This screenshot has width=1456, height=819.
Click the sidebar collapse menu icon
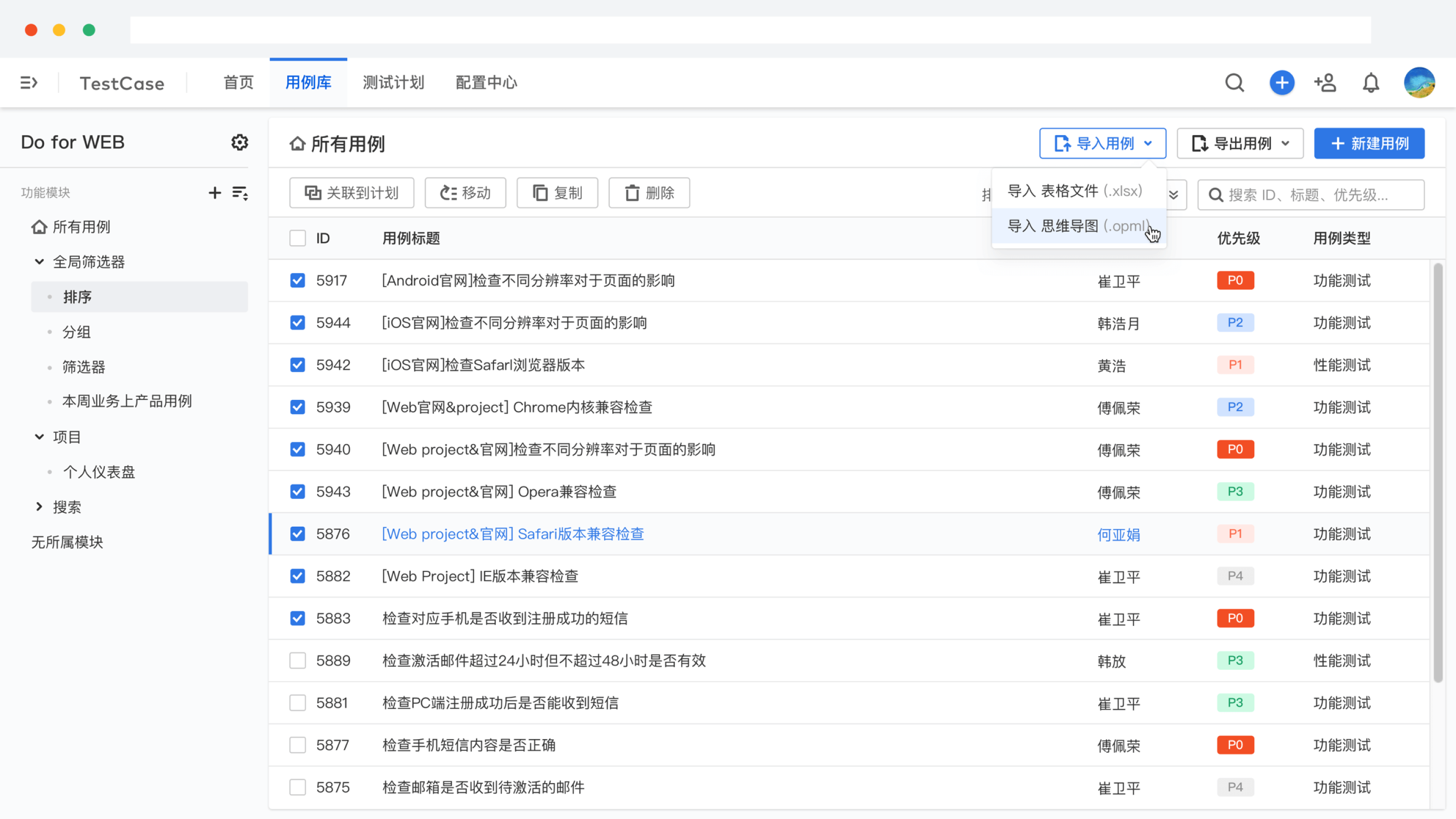[x=29, y=83]
